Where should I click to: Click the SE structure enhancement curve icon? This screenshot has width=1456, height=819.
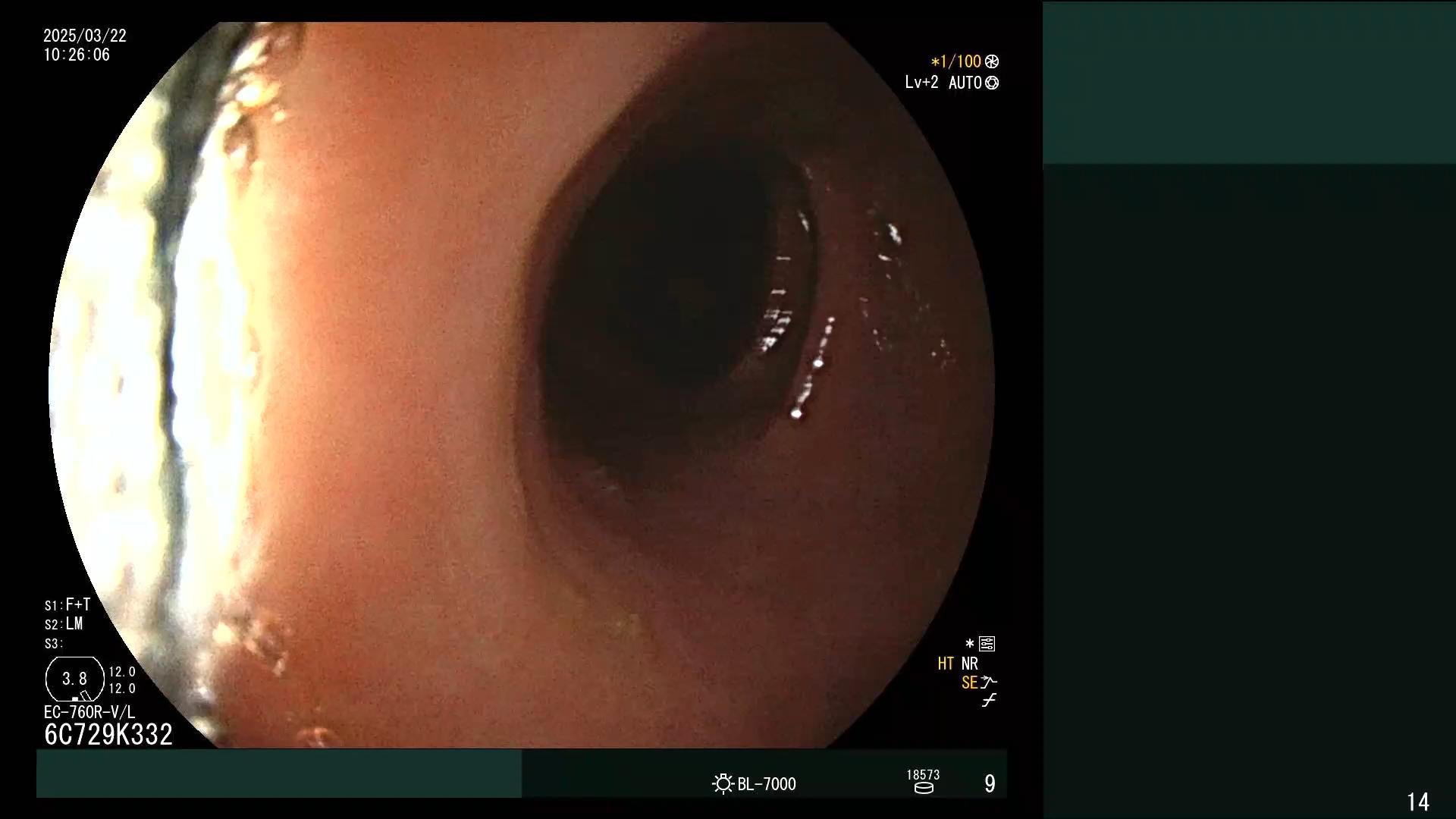(989, 682)
